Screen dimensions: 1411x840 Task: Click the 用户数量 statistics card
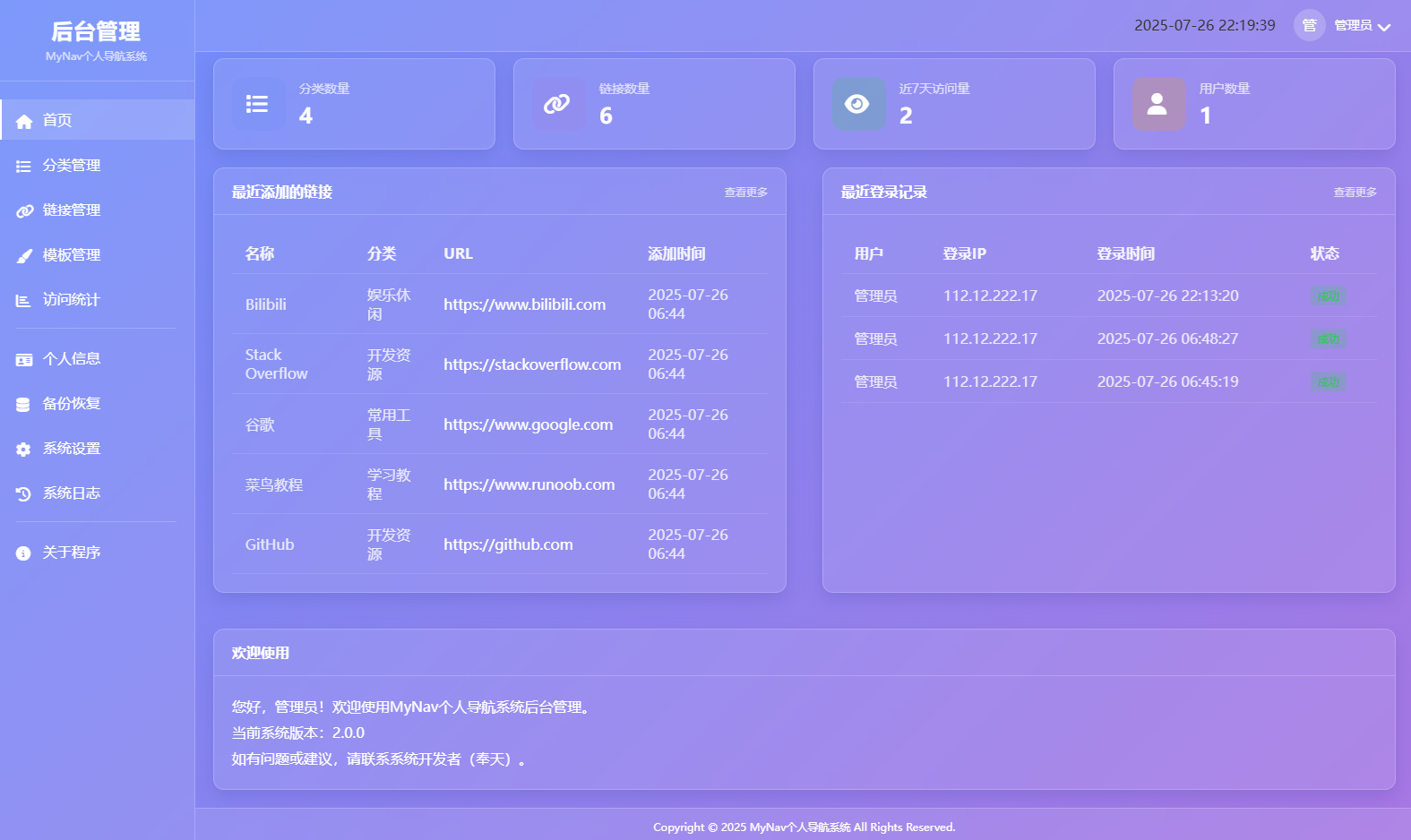[1253, 104]
